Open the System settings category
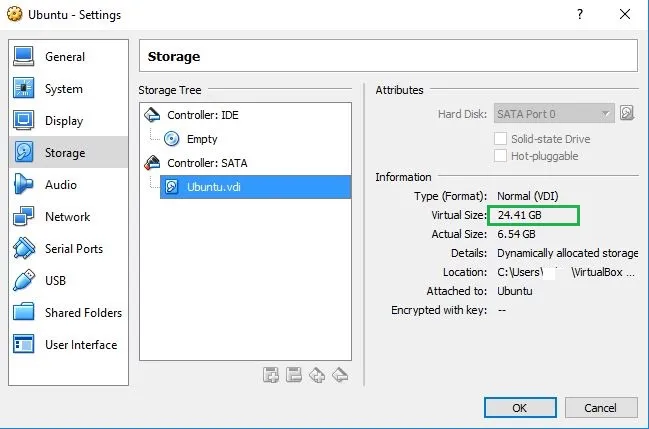 point(68,89)
